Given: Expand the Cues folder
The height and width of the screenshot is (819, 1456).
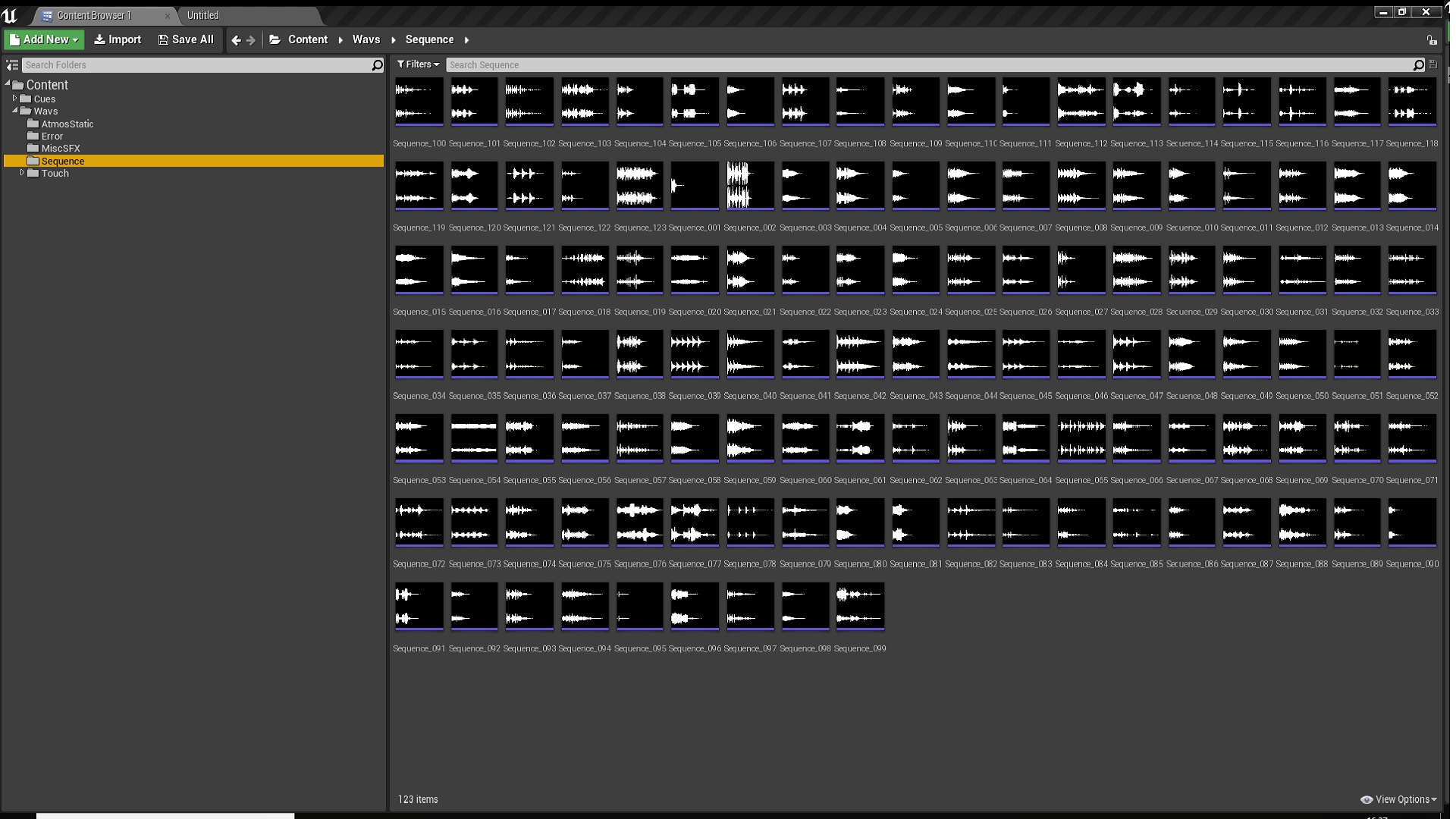Looking at the screenshot, I should point(15,99).
